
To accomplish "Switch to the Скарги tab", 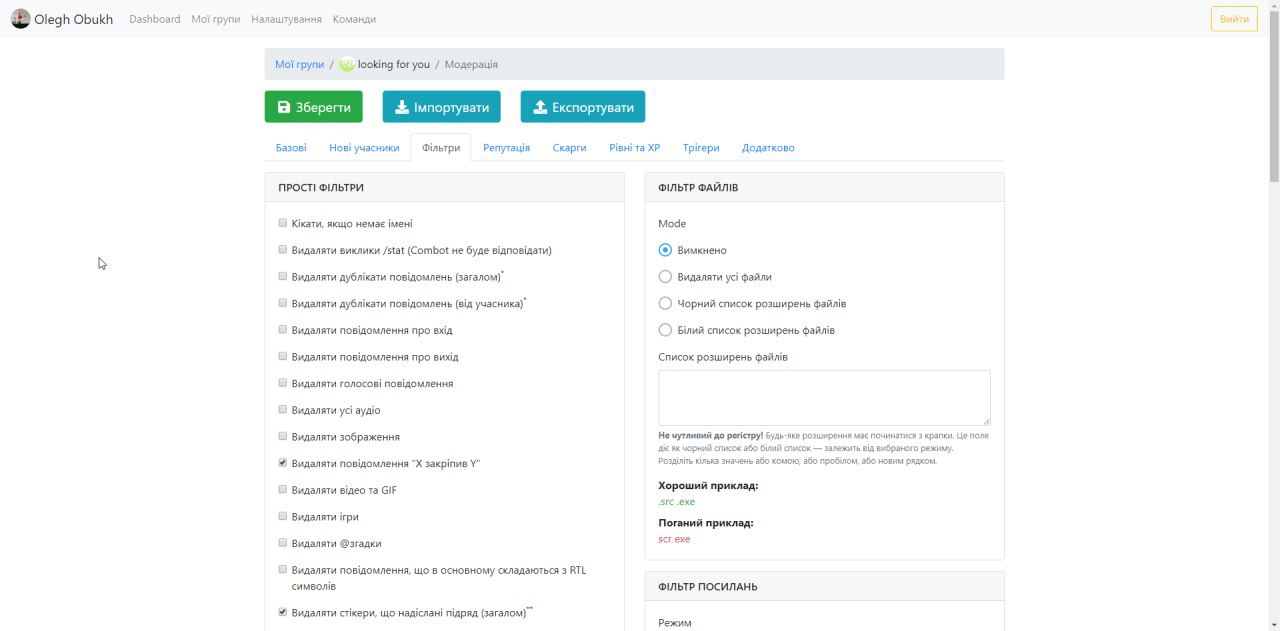I will pos(569,147).
